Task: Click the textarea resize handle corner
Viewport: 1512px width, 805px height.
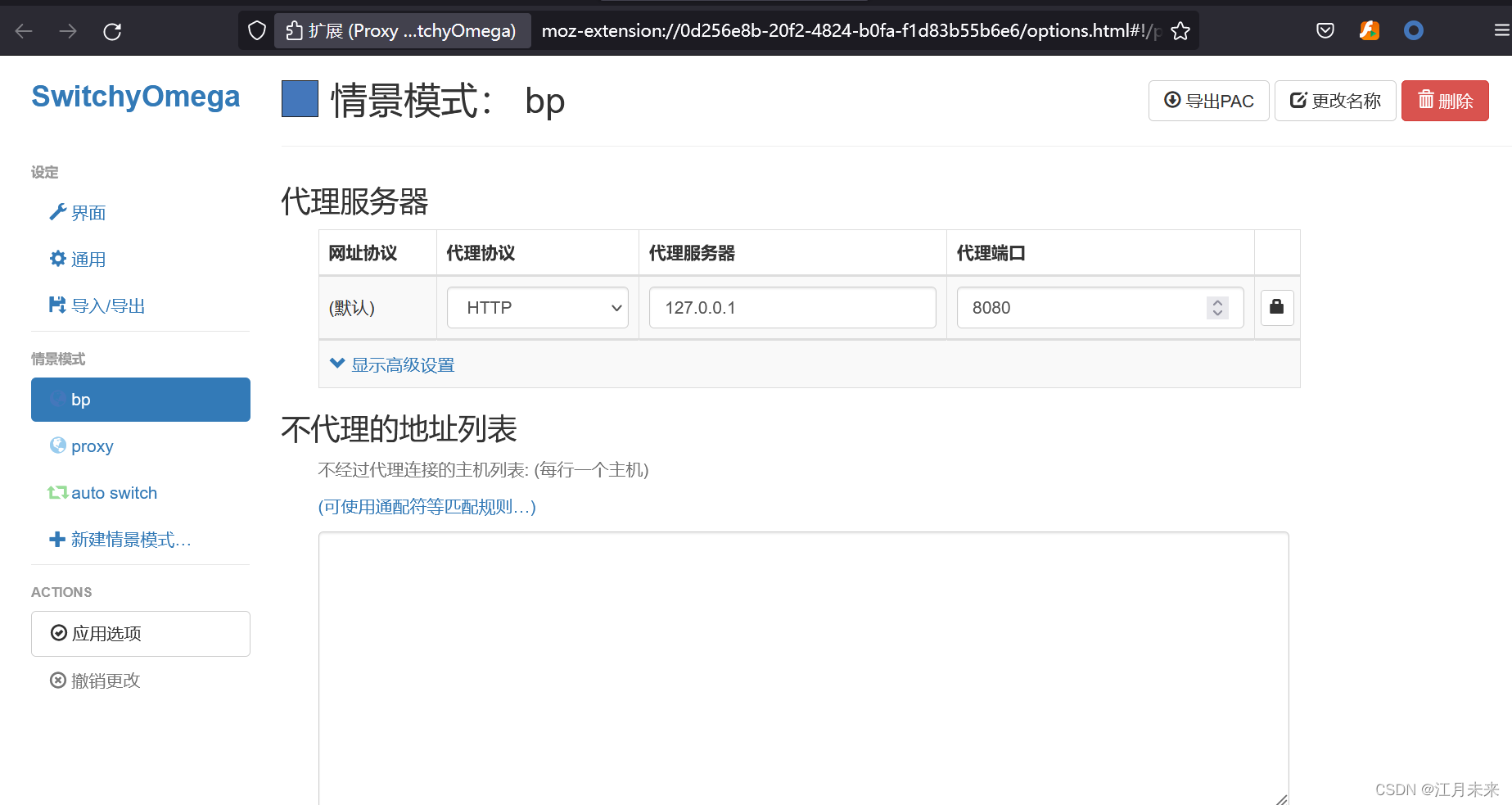Action: [1281, 799]
